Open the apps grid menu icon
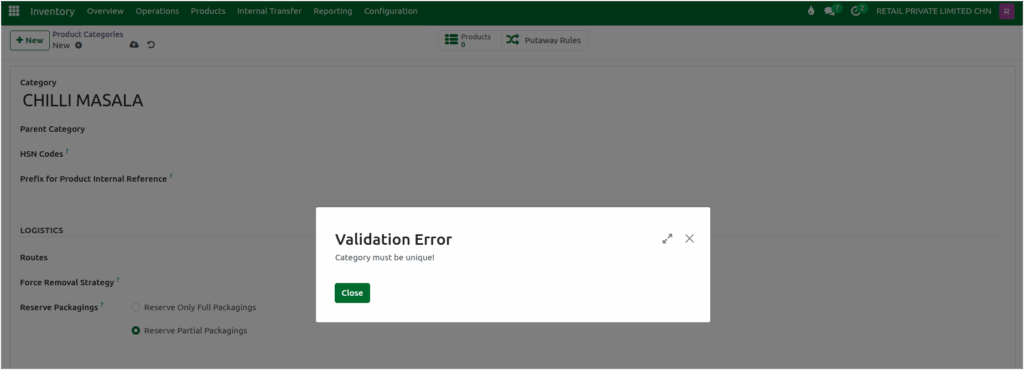Screen dimensions: 1024x370 point(14,11)
